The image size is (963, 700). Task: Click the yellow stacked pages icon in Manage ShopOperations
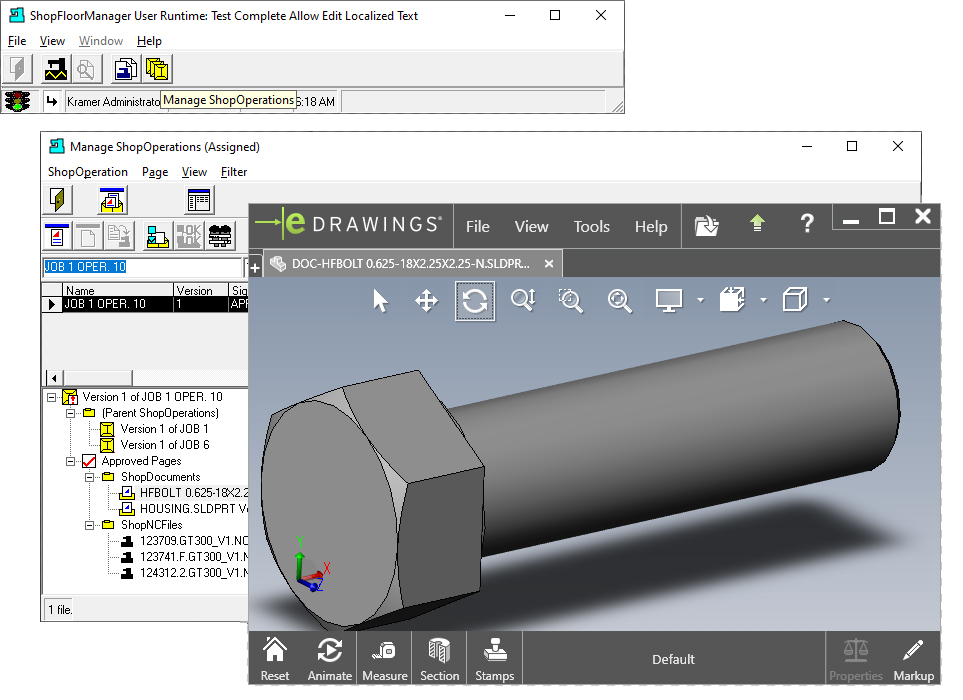pyautogui.click(x=112, y=200)
